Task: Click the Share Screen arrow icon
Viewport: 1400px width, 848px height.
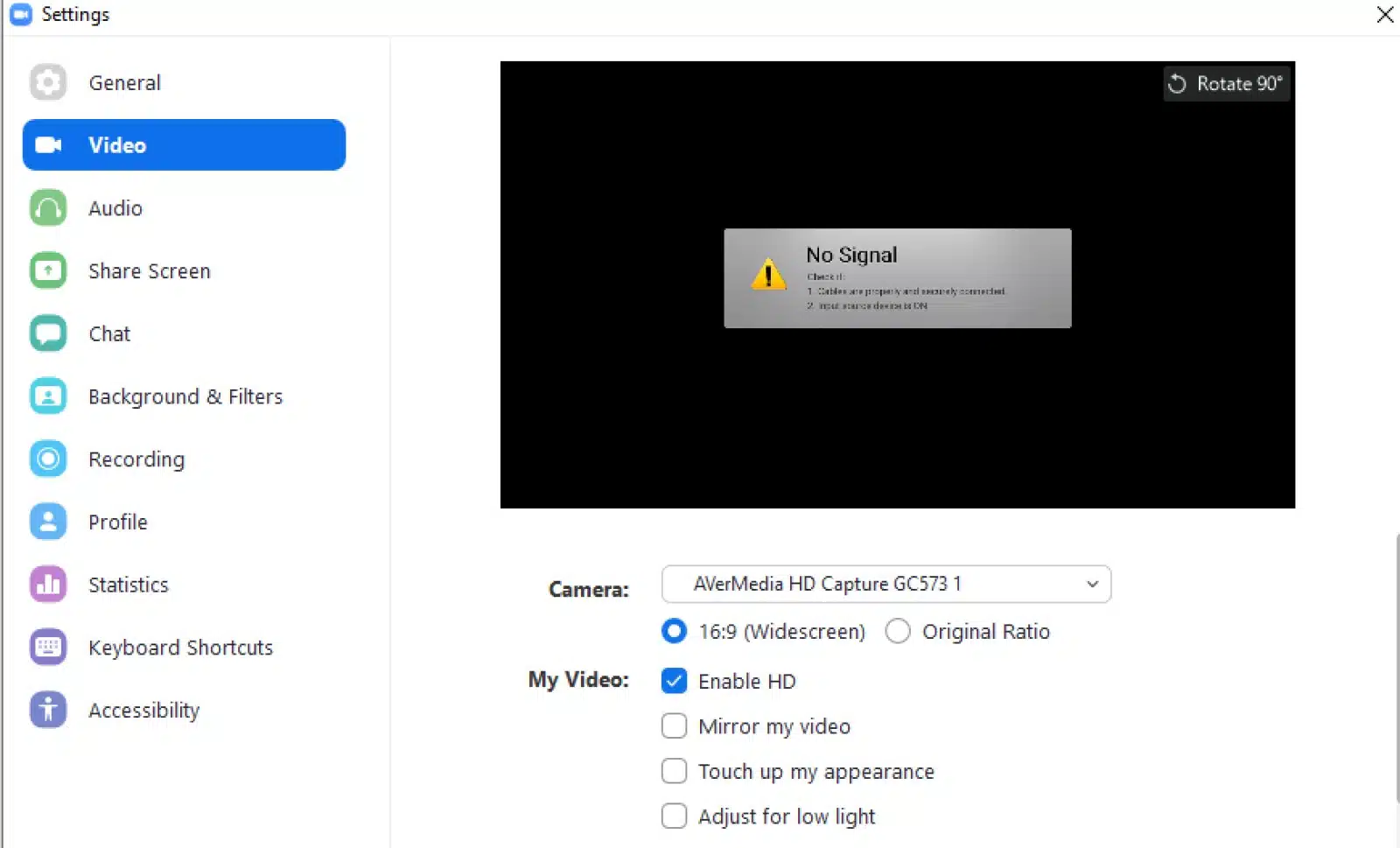Action: pos(48,271)
